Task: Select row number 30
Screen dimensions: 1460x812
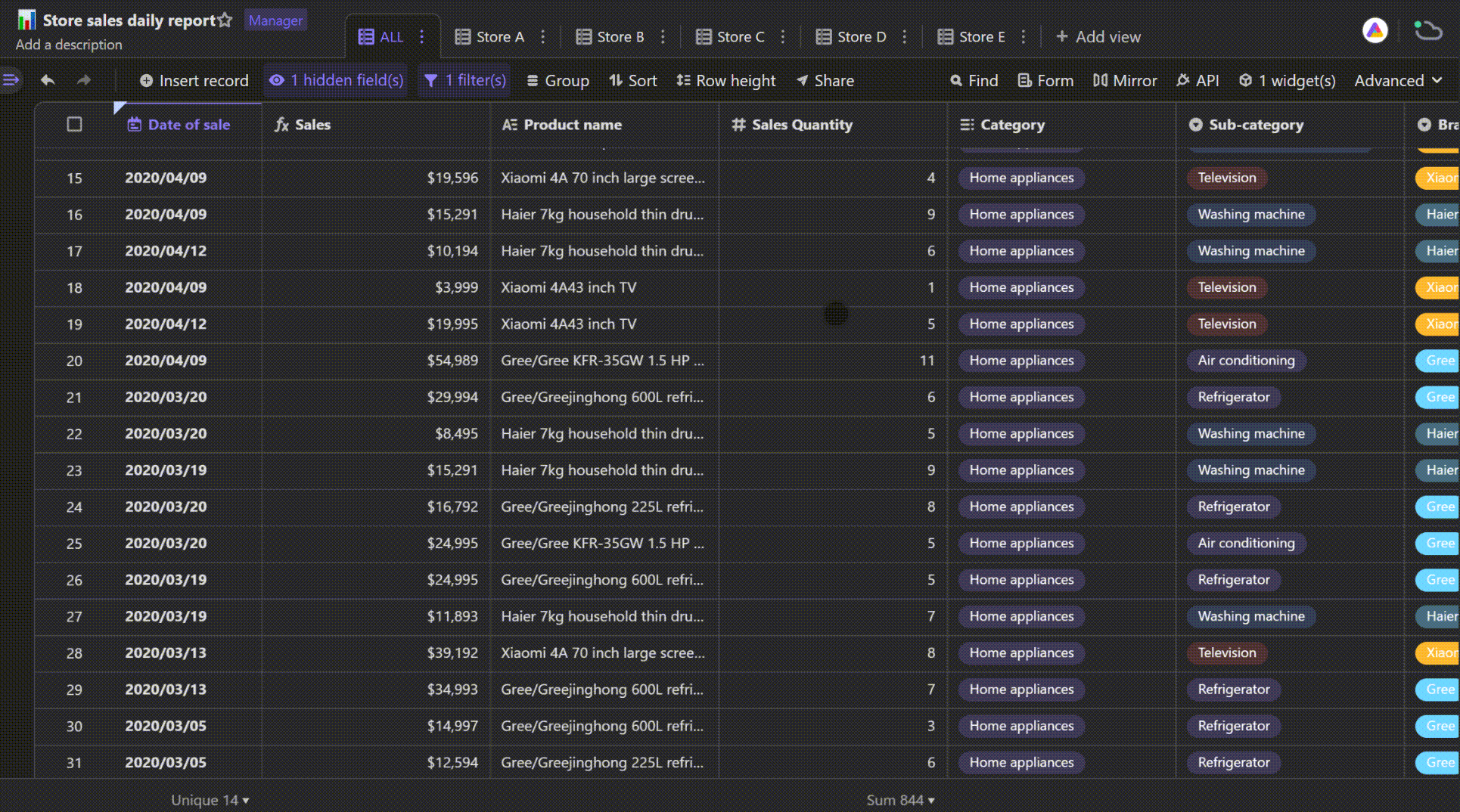Action: pos(74,726)
